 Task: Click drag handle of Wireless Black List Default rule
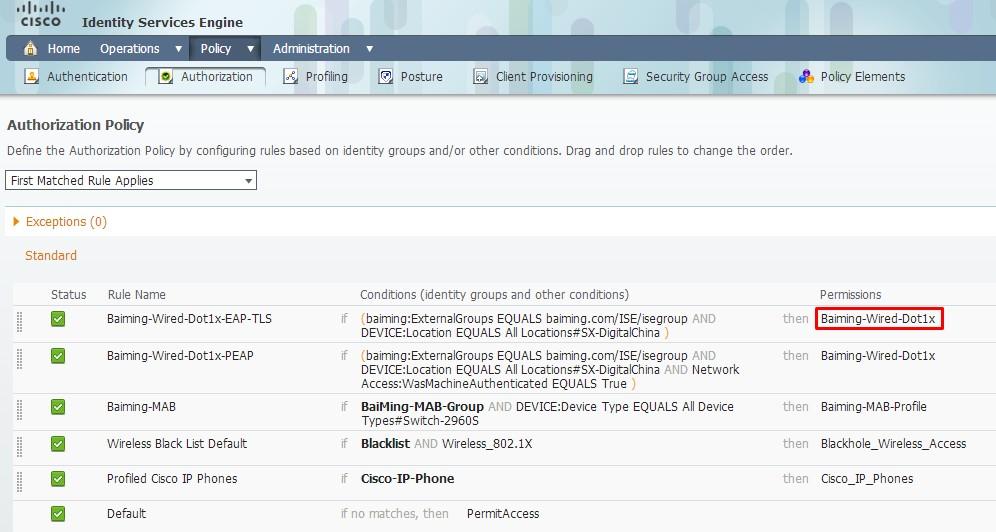[x=19, y=447]
